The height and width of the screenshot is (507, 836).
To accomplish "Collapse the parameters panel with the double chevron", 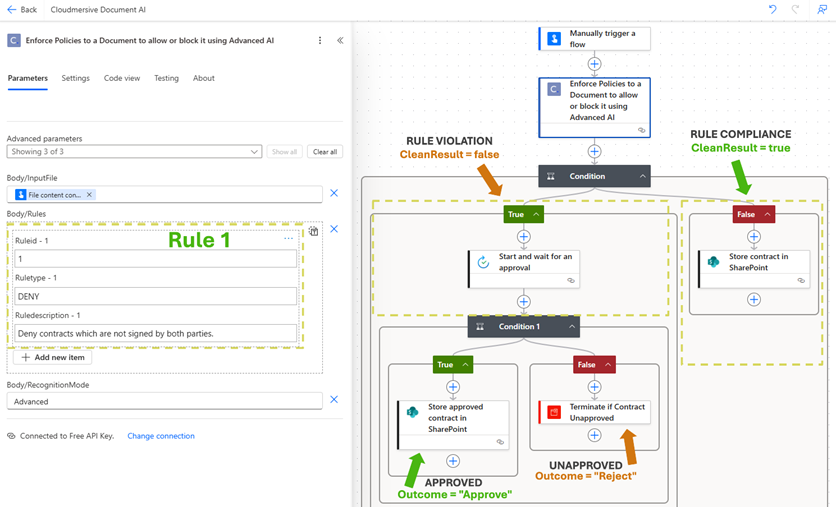I will click(x=340, y=41).
